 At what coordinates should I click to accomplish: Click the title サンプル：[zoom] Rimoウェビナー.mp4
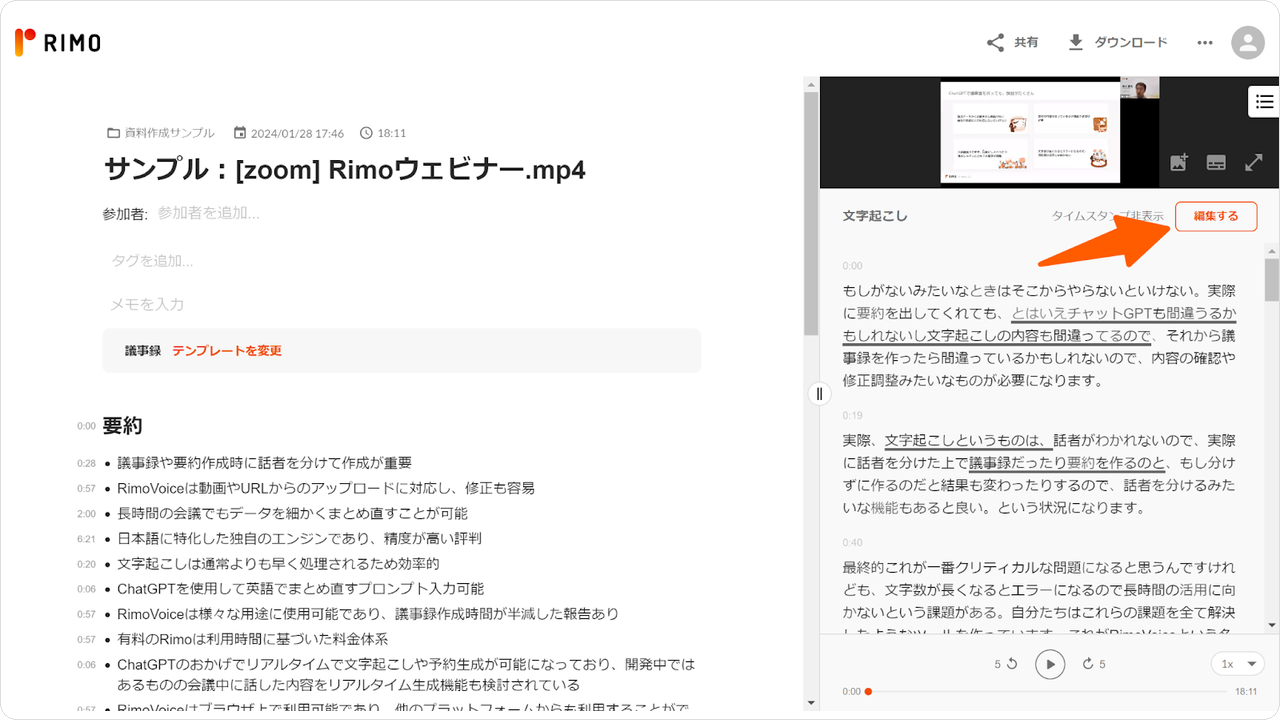coord(344,170)
